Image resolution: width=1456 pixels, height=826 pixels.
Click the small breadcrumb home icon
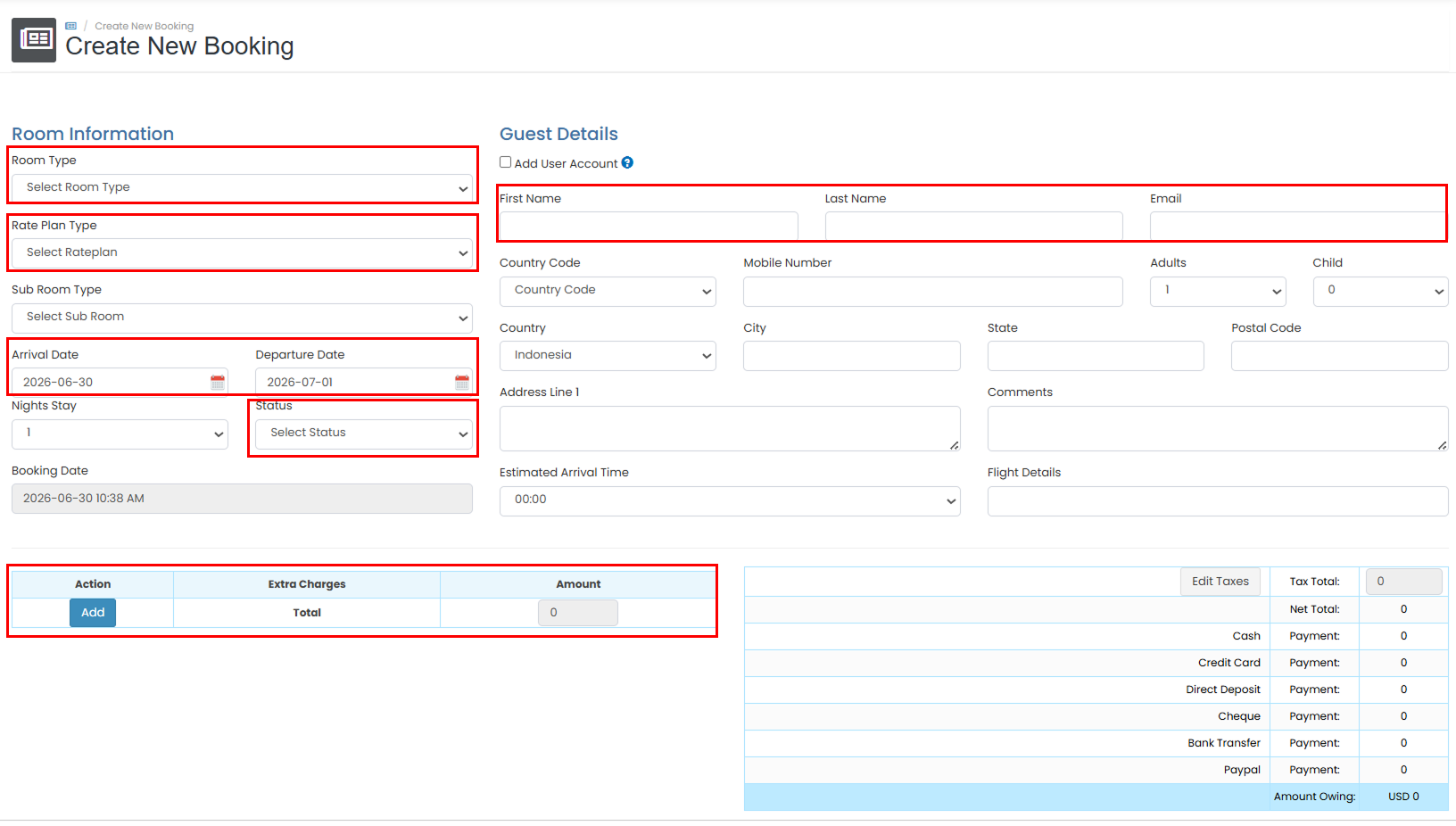(x=71, y=26)
